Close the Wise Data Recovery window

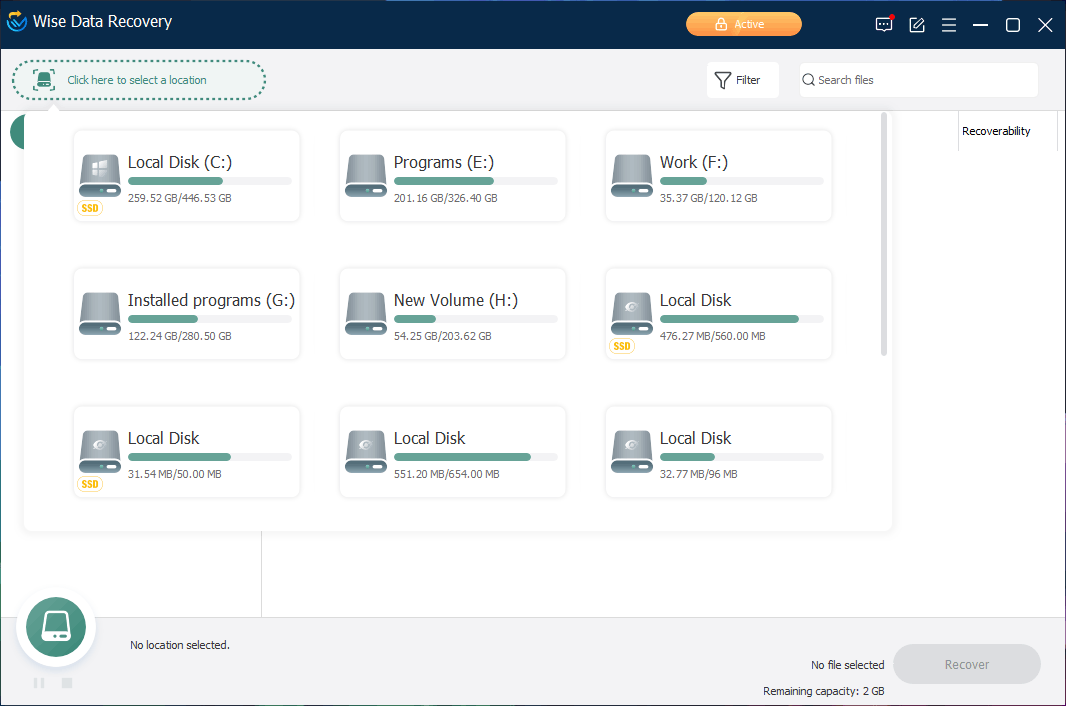pyautogui.click(x=1046, y=25)
